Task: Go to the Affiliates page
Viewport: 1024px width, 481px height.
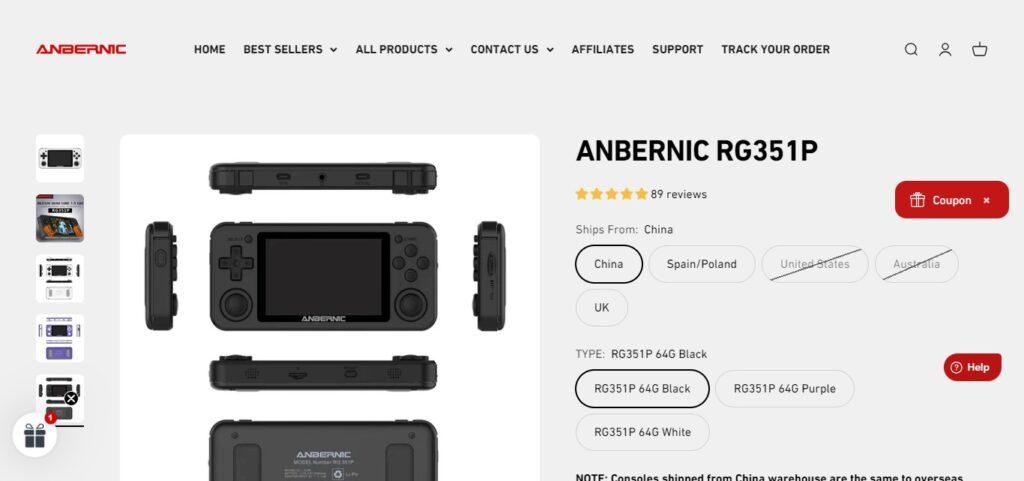Action: 603,50
